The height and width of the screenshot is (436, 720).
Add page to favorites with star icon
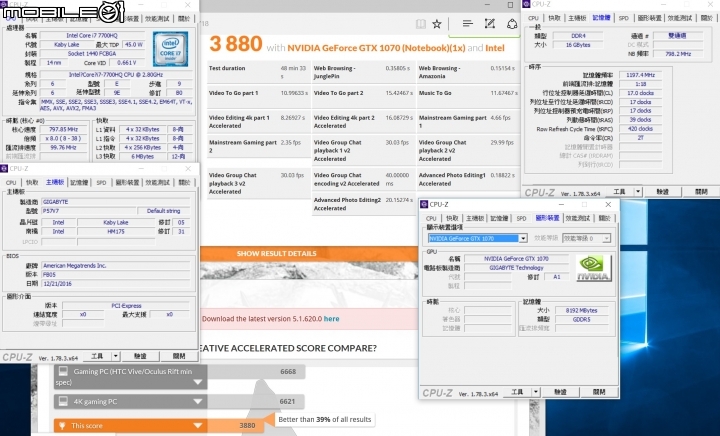(x=437, y=24)
